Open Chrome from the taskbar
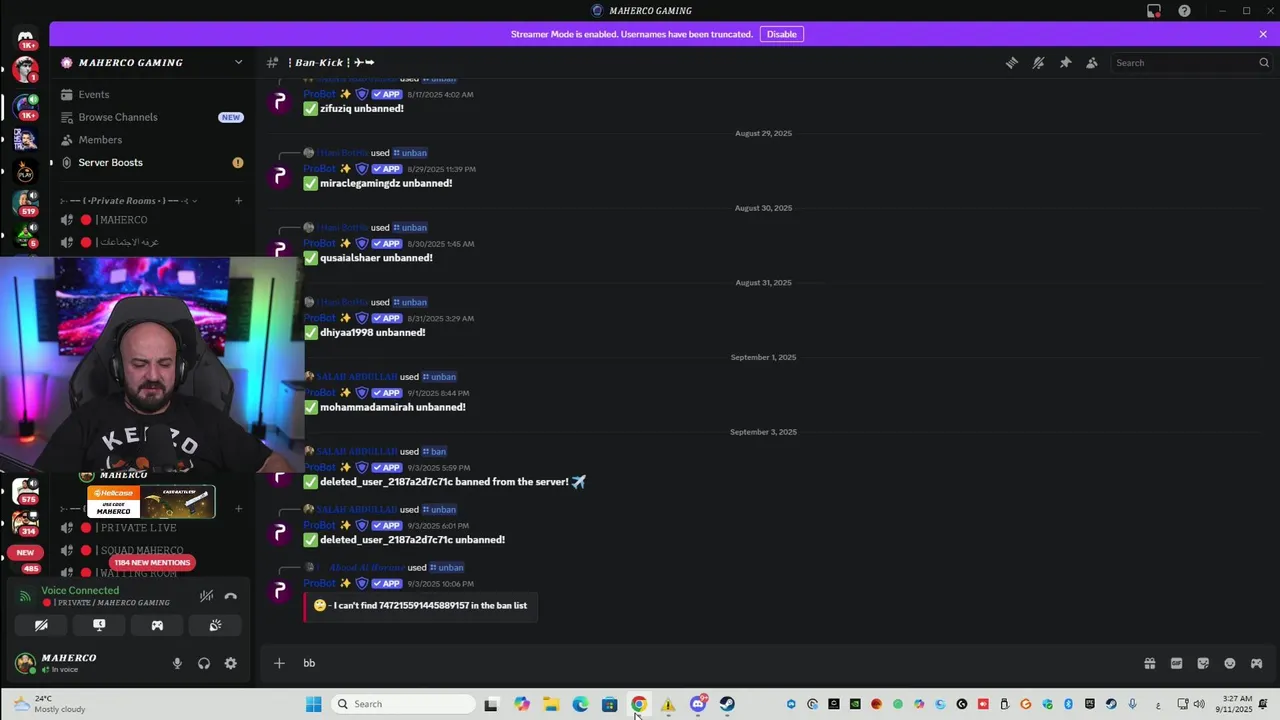The height and width of the screenshot is (720, 1280). pyautogui.click(x=638, y=704)
